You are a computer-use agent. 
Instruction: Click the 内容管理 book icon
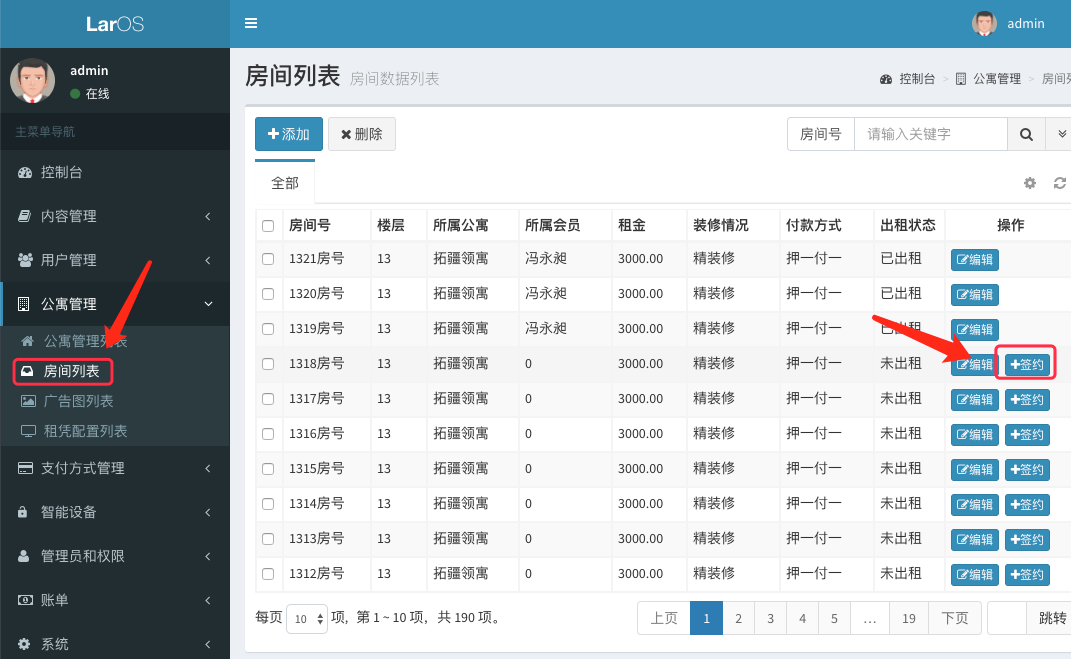point(24,216)
